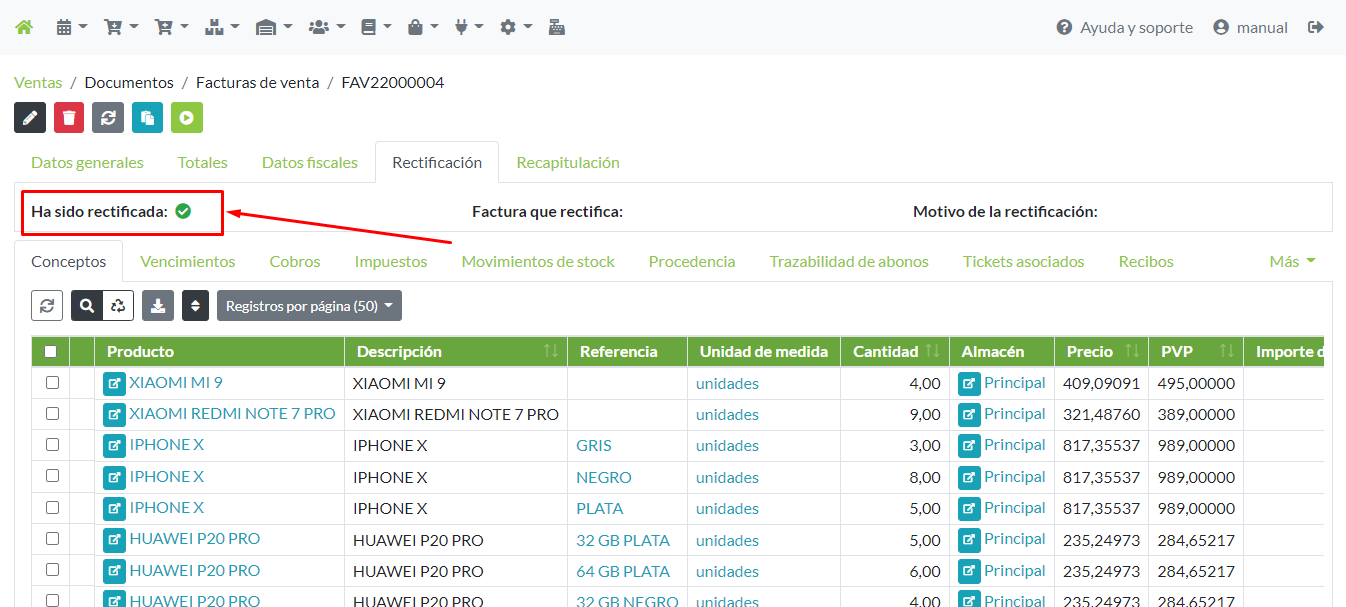Expand the Más dropdown on the tab bar
The image size is (1346, 607).
1291,261
